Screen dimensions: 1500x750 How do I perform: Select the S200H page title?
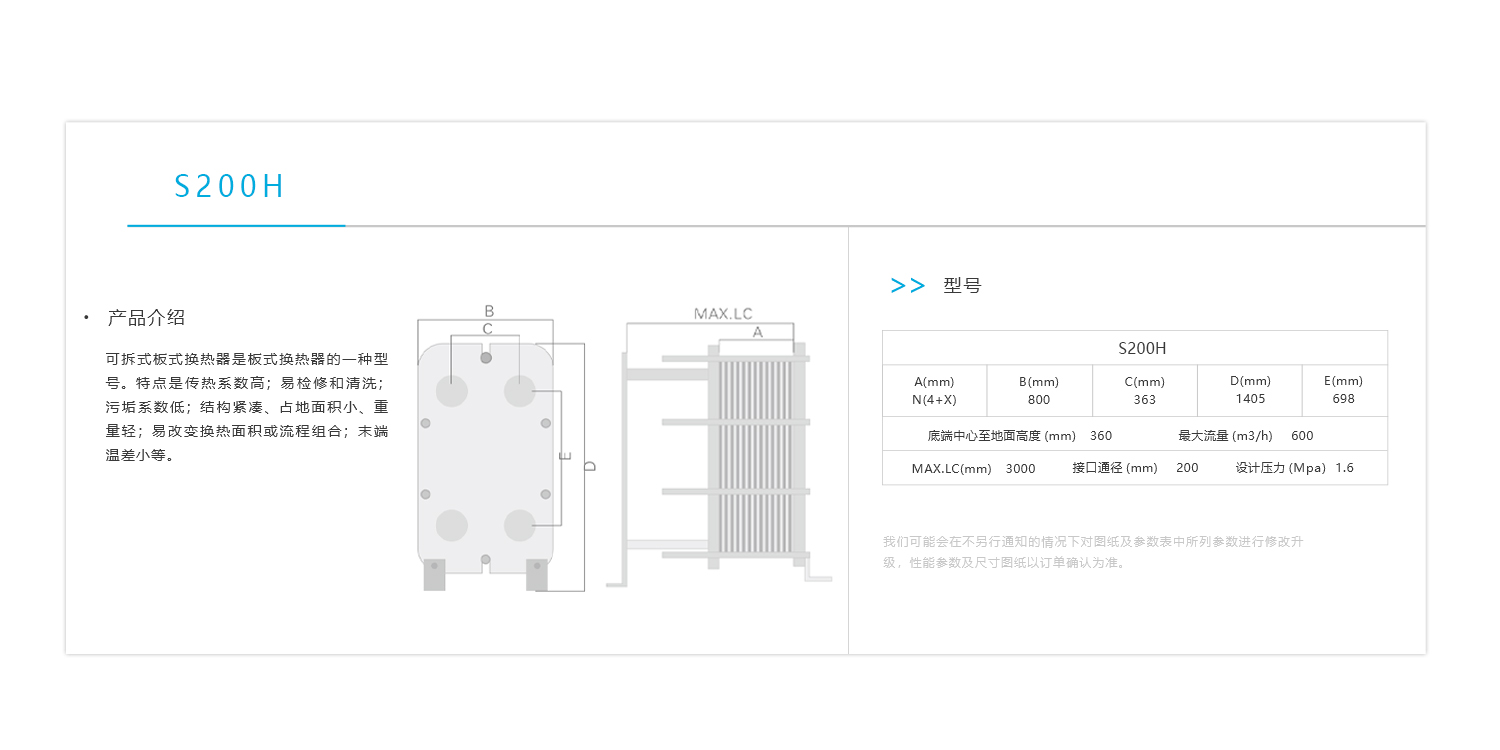(230, 187)
